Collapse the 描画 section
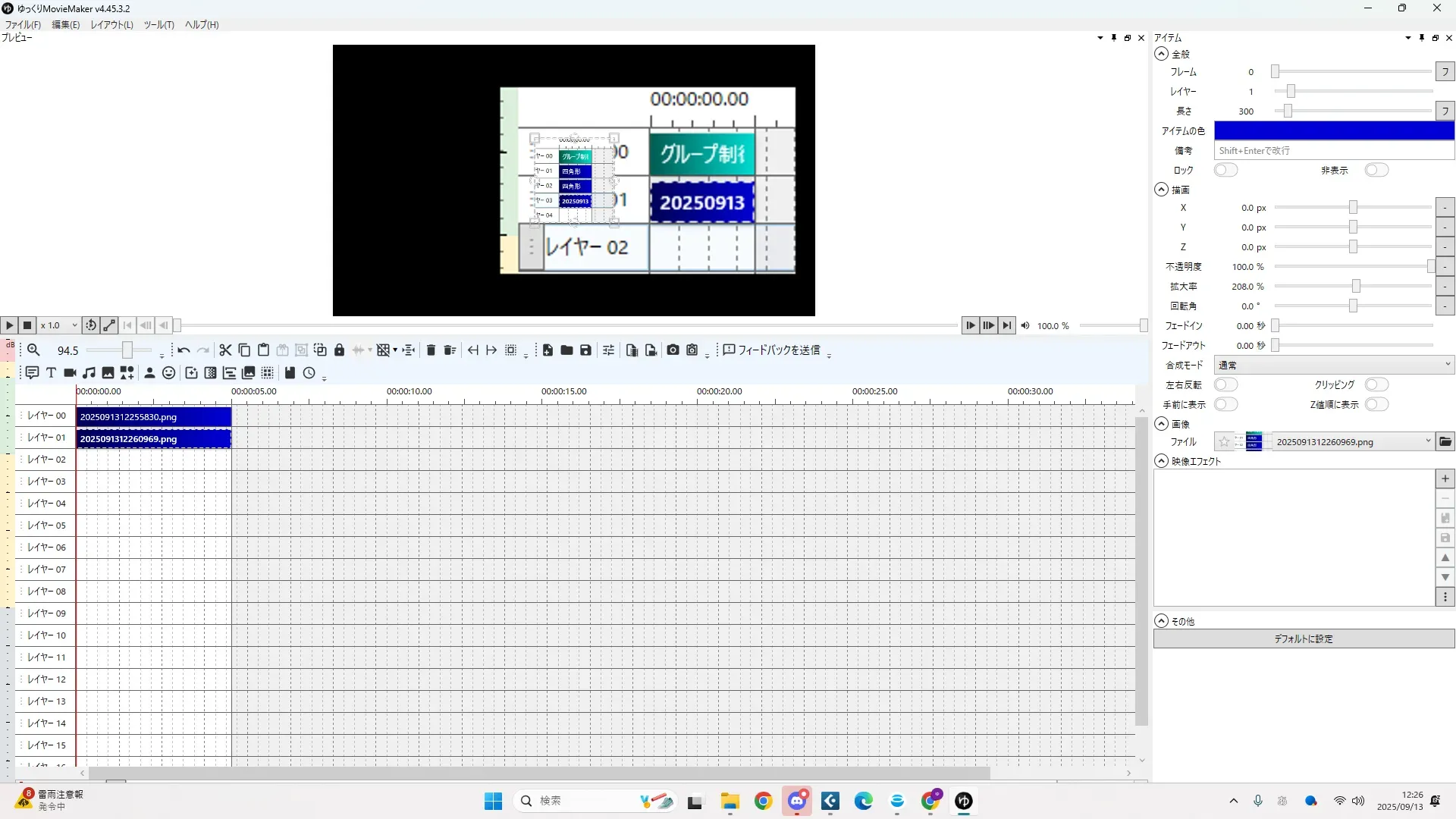The image size is (1456, 819). point(1162,190)
